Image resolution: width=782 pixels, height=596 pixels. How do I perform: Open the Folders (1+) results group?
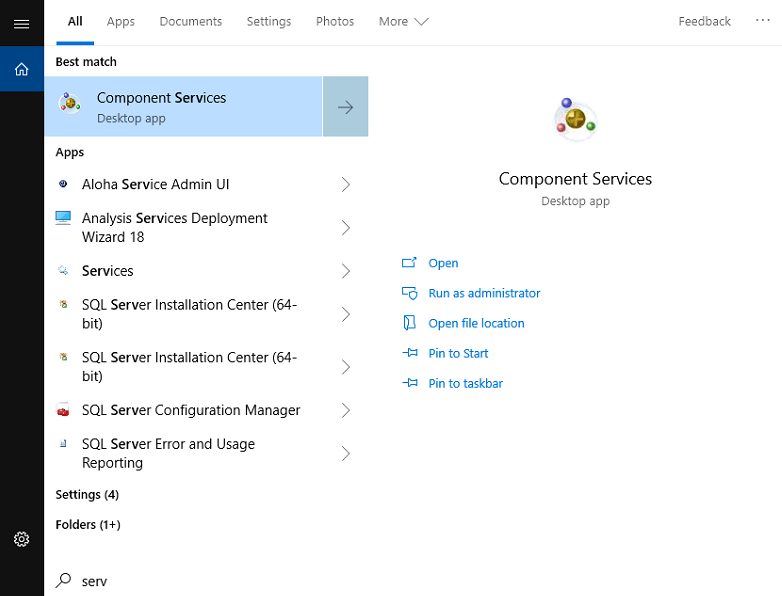(x=88, y=525)
